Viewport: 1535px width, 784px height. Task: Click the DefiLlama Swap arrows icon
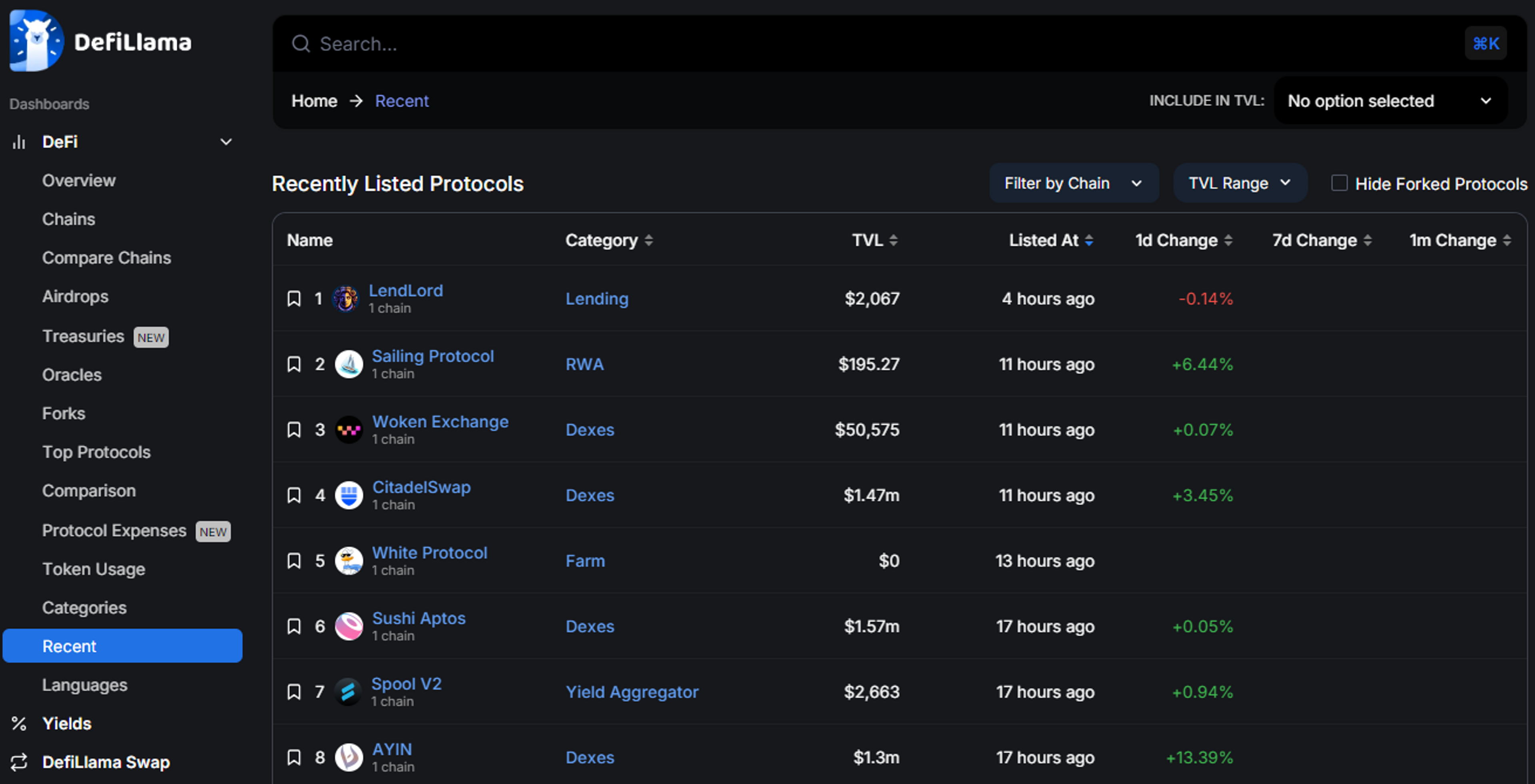coord(19,762)
